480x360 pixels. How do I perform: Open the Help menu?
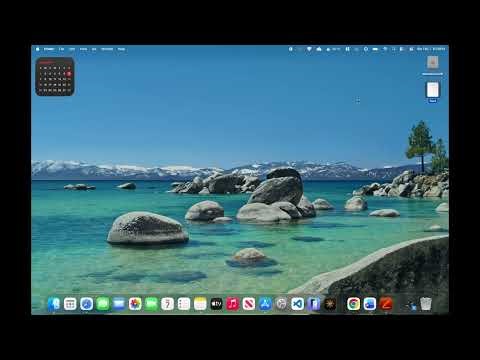[x=121, y=49]
